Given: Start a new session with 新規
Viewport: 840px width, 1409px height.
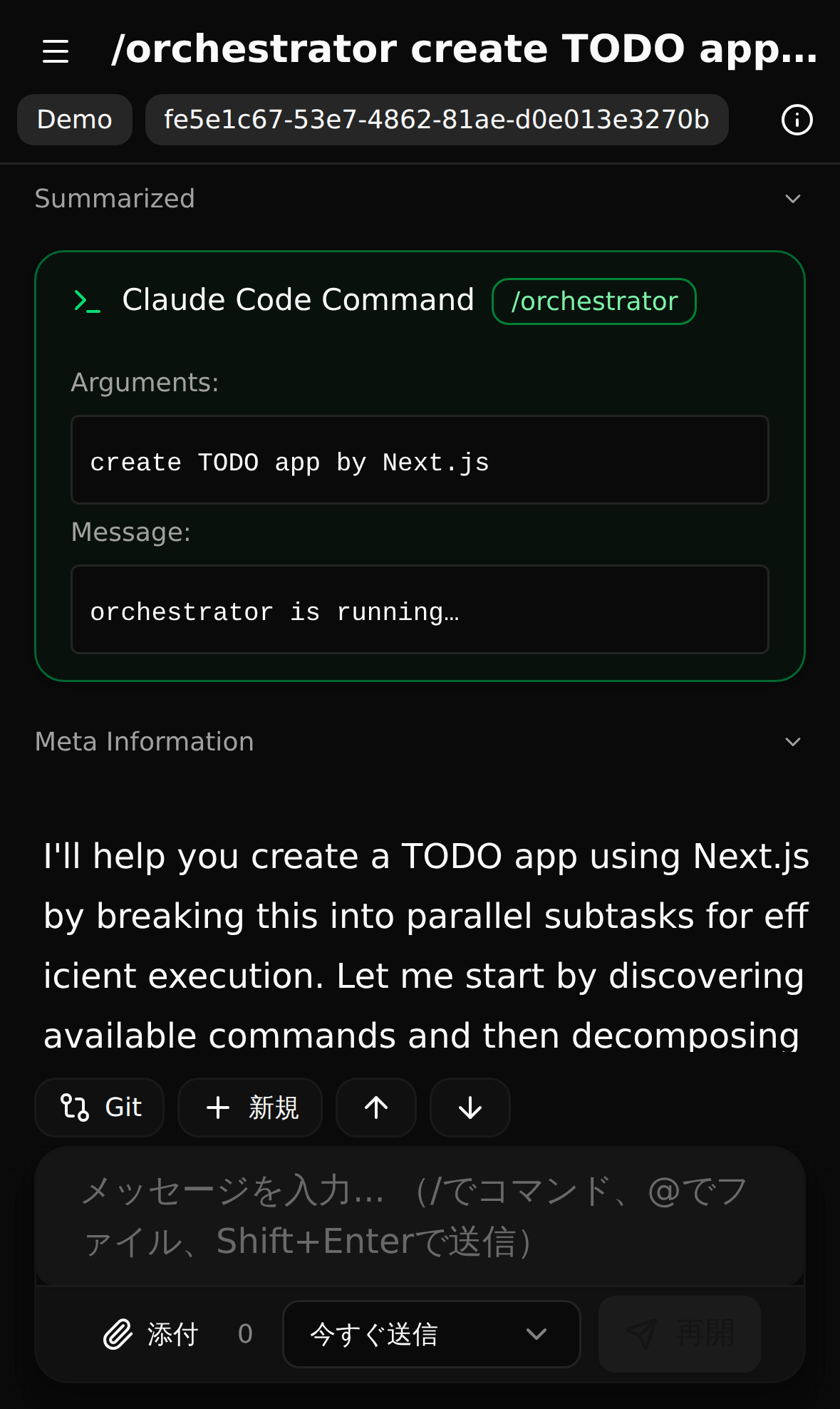Looking at the screenshot, I should coord(250,1108).
